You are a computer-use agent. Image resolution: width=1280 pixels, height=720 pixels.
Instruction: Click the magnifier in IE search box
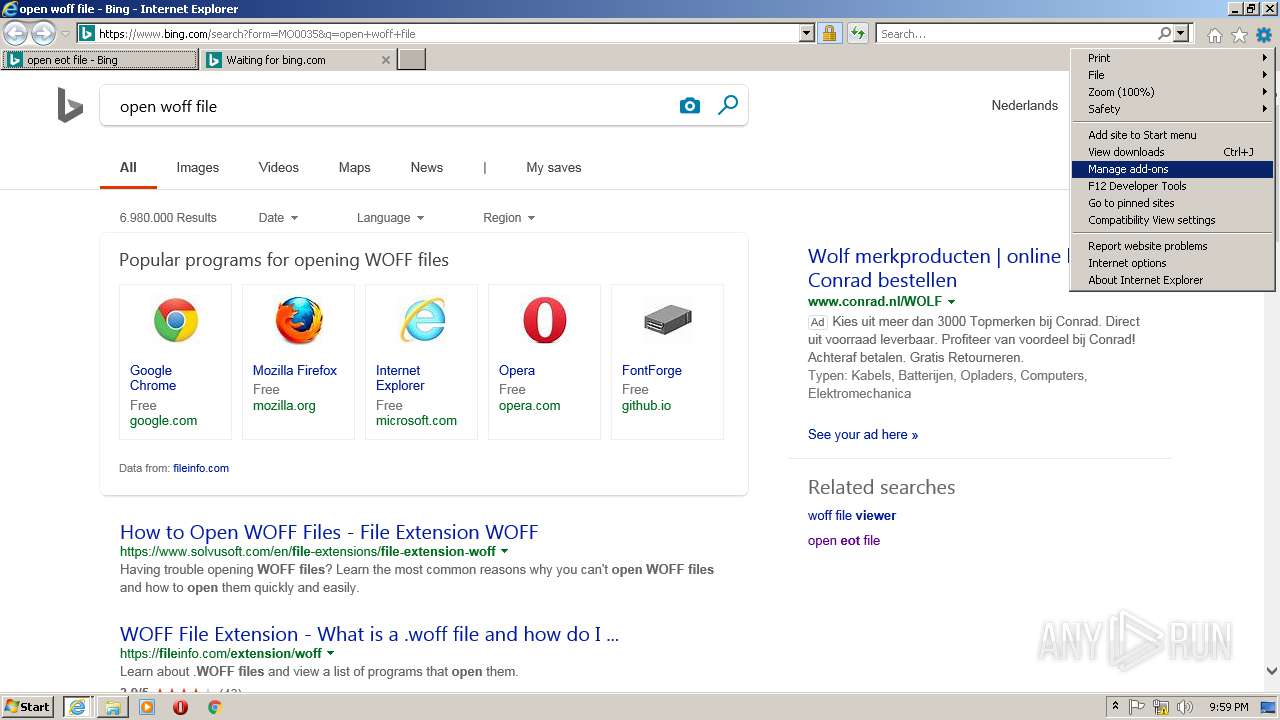[x=1164, y=33]
